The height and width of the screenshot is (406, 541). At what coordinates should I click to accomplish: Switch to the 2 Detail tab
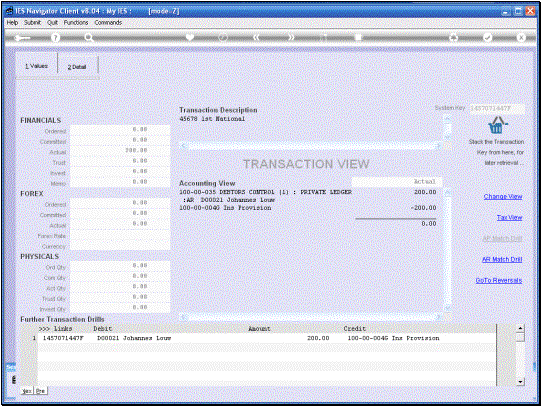click(77, 67)
